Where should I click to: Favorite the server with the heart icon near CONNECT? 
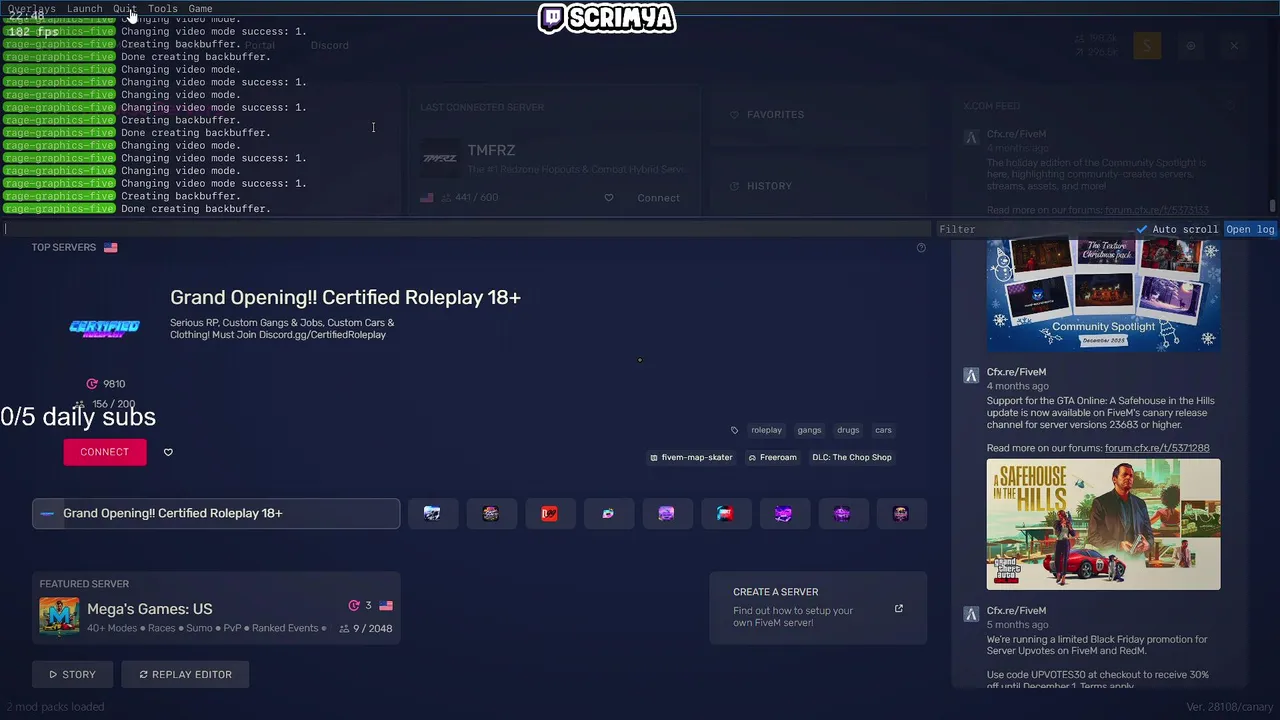click(x=168, y=452)
